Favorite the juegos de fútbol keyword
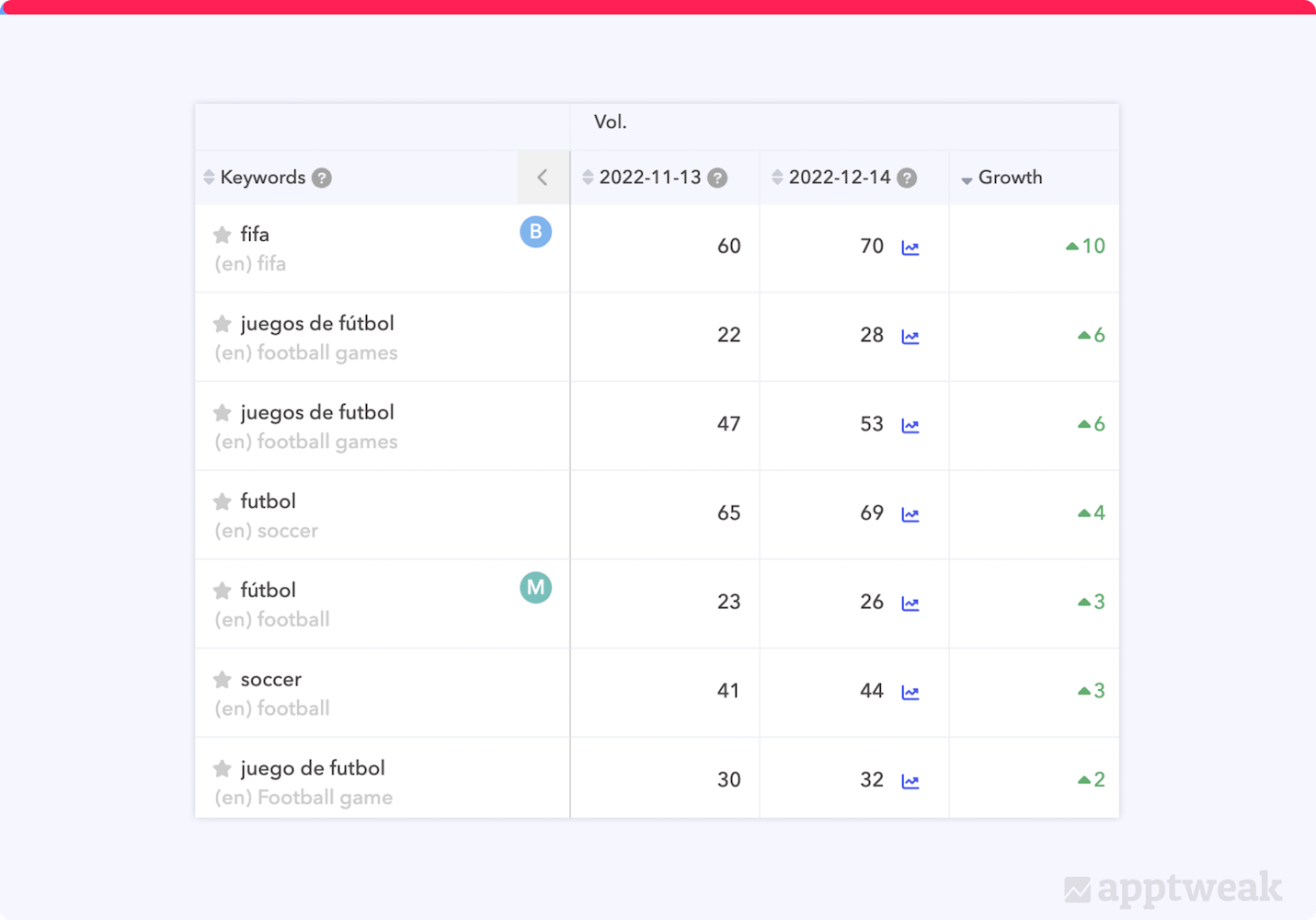The image size is (1316, 920). pyautogui.click(x=221, y=324)
